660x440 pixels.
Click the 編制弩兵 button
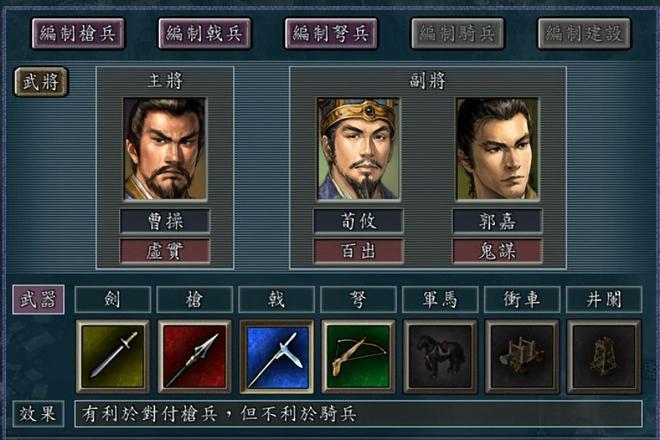[331, 33]
